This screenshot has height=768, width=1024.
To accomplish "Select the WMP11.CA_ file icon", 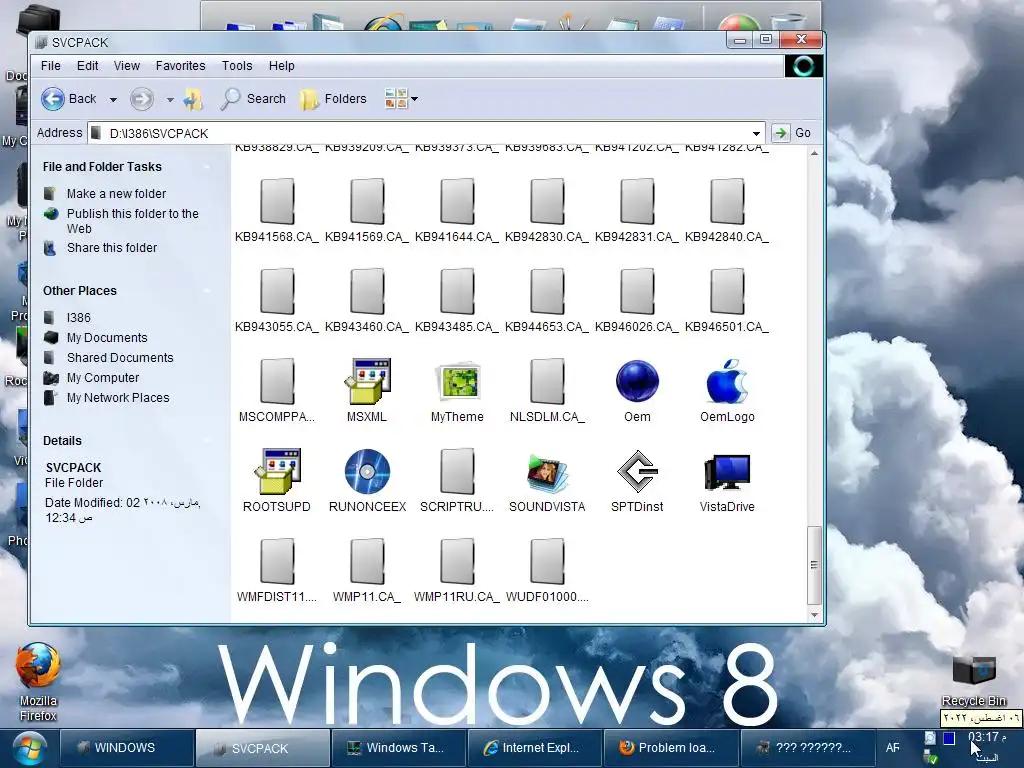I will 367,562.
